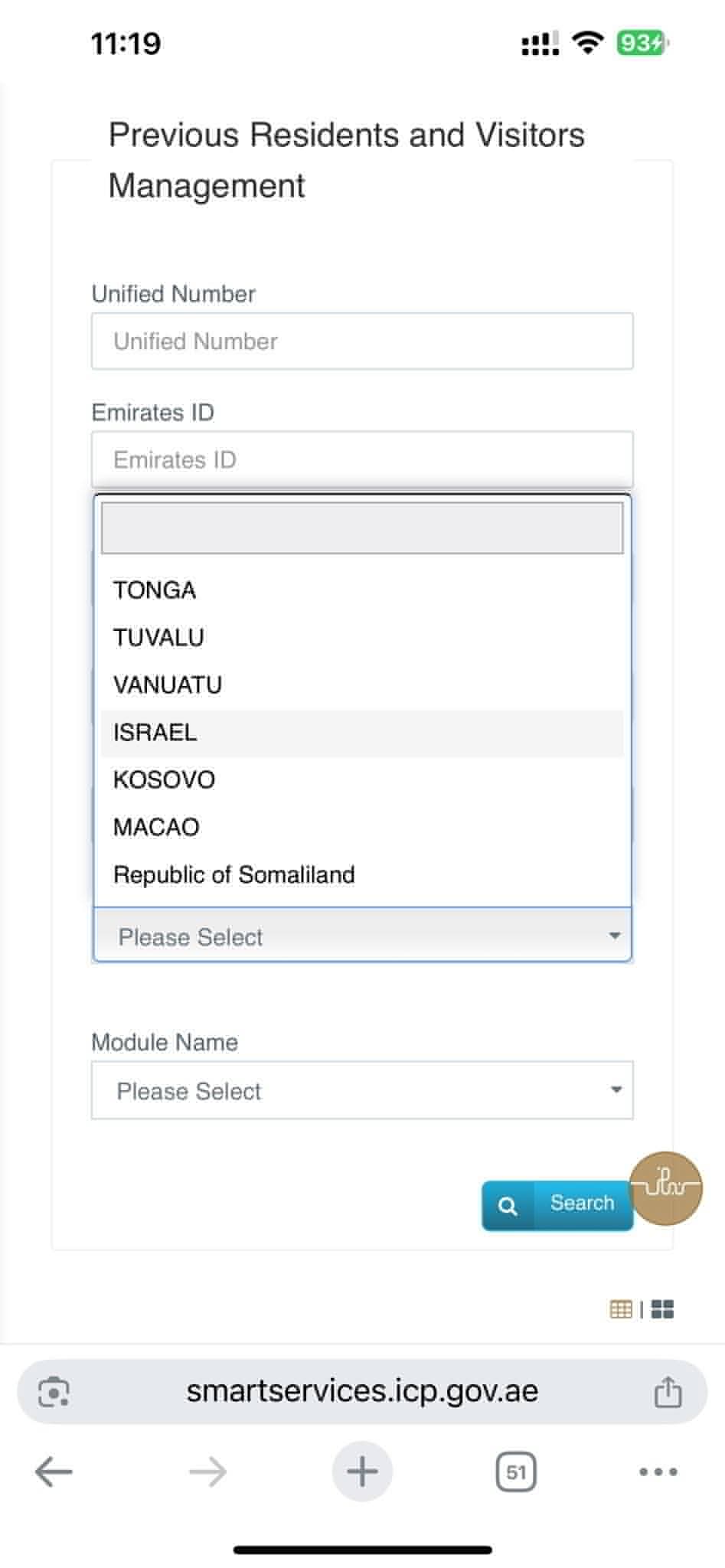The image size is (725, 1568).
Task: Tap the browser forward arrow
Action: pos(207,1472)
